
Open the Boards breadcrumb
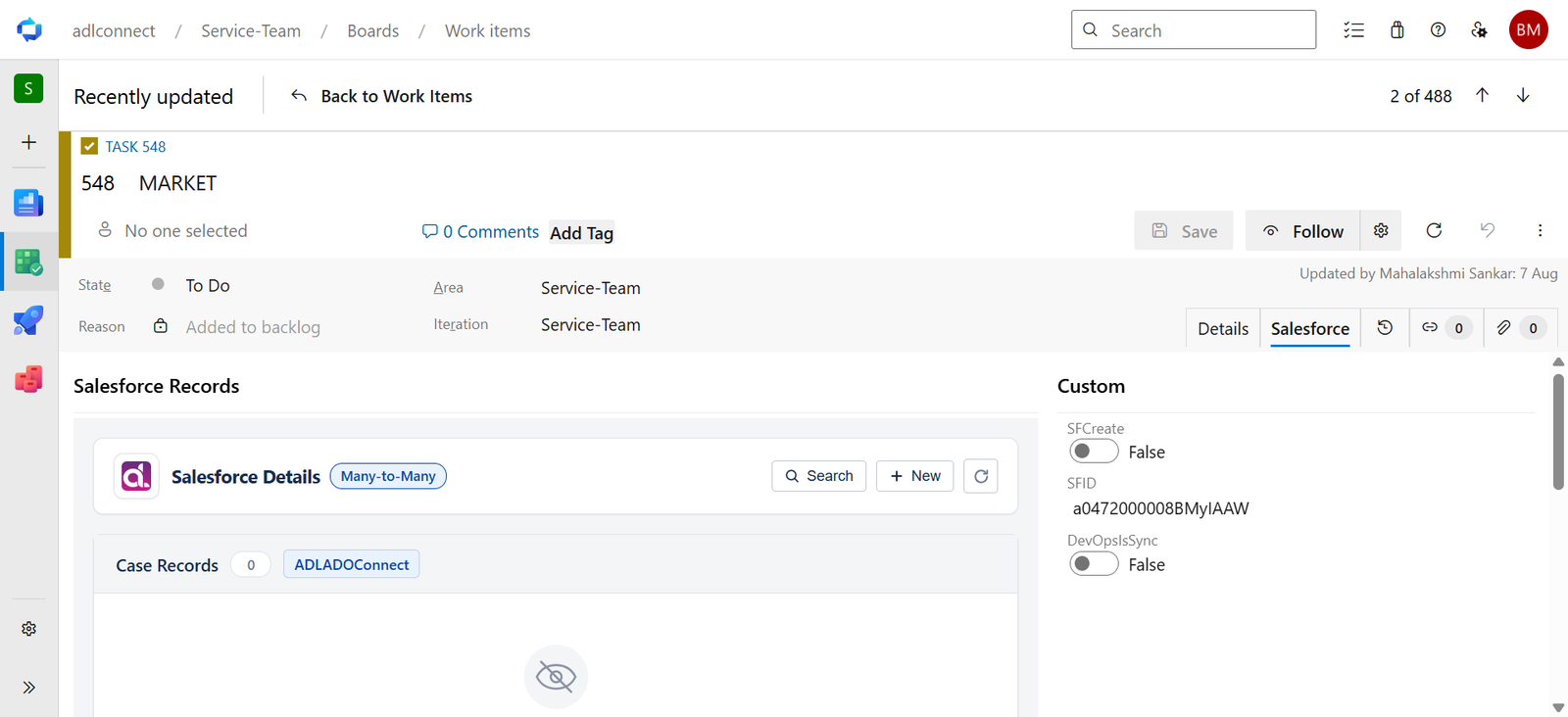click(372, 30)
